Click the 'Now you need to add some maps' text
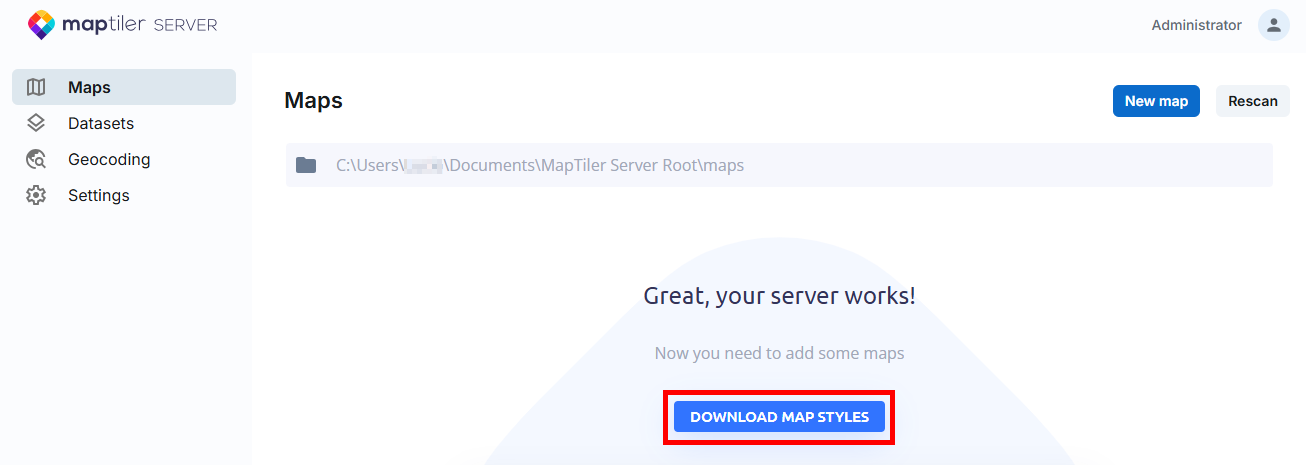This screenshot has width=1306, height=465. tap(779, 353)
